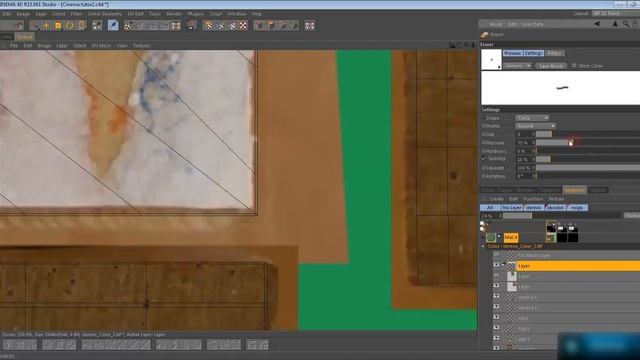Image resolution: width=640 pixels, height=360 pixels.
Task: Toggle the Spacing checkbox
Action: tap(484, 158)
